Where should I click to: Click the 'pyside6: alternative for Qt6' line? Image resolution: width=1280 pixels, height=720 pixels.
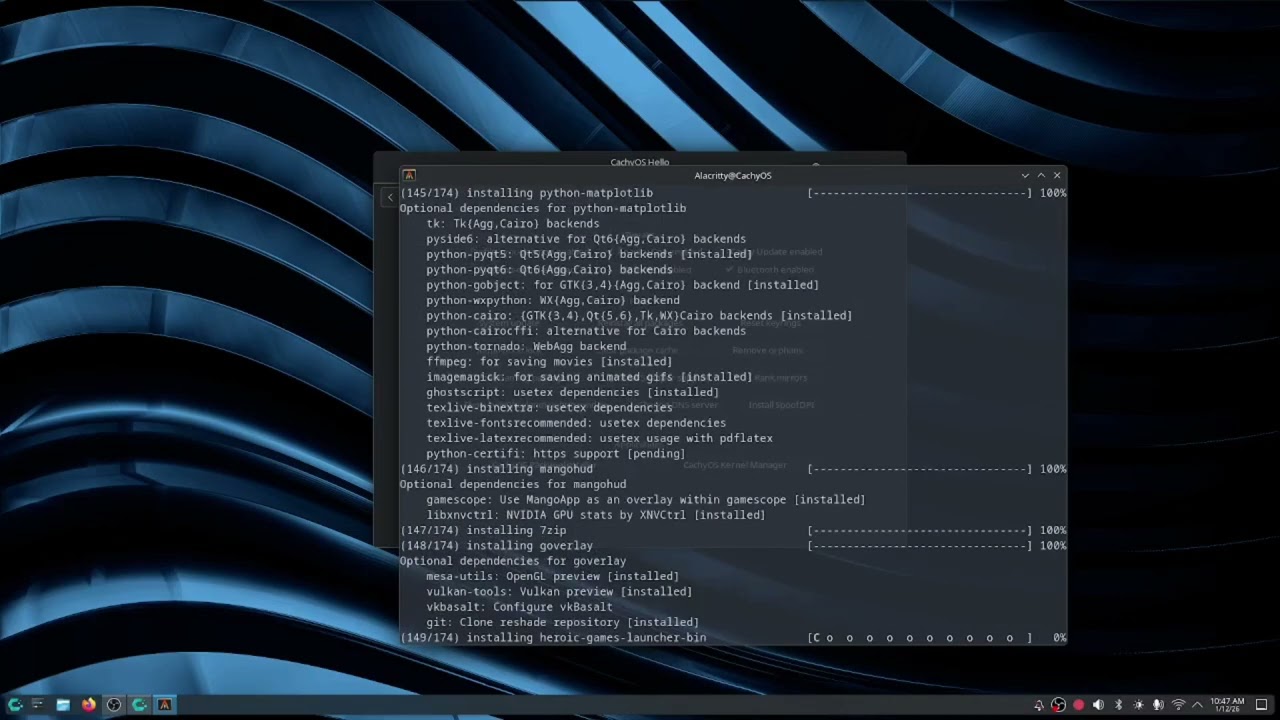click(x=586, y=239)
